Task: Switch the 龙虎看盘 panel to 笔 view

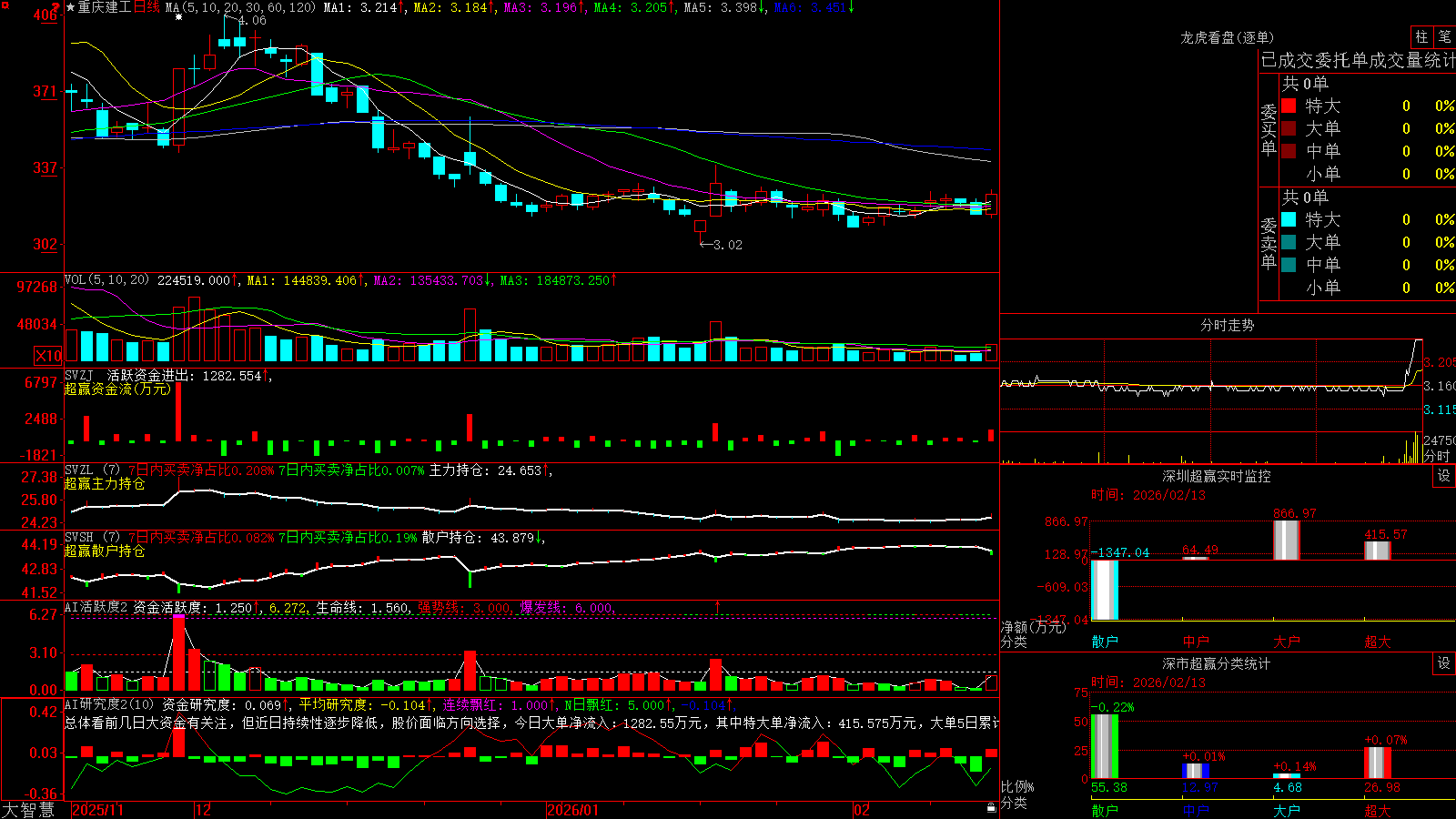Action: coord(1445,36)
